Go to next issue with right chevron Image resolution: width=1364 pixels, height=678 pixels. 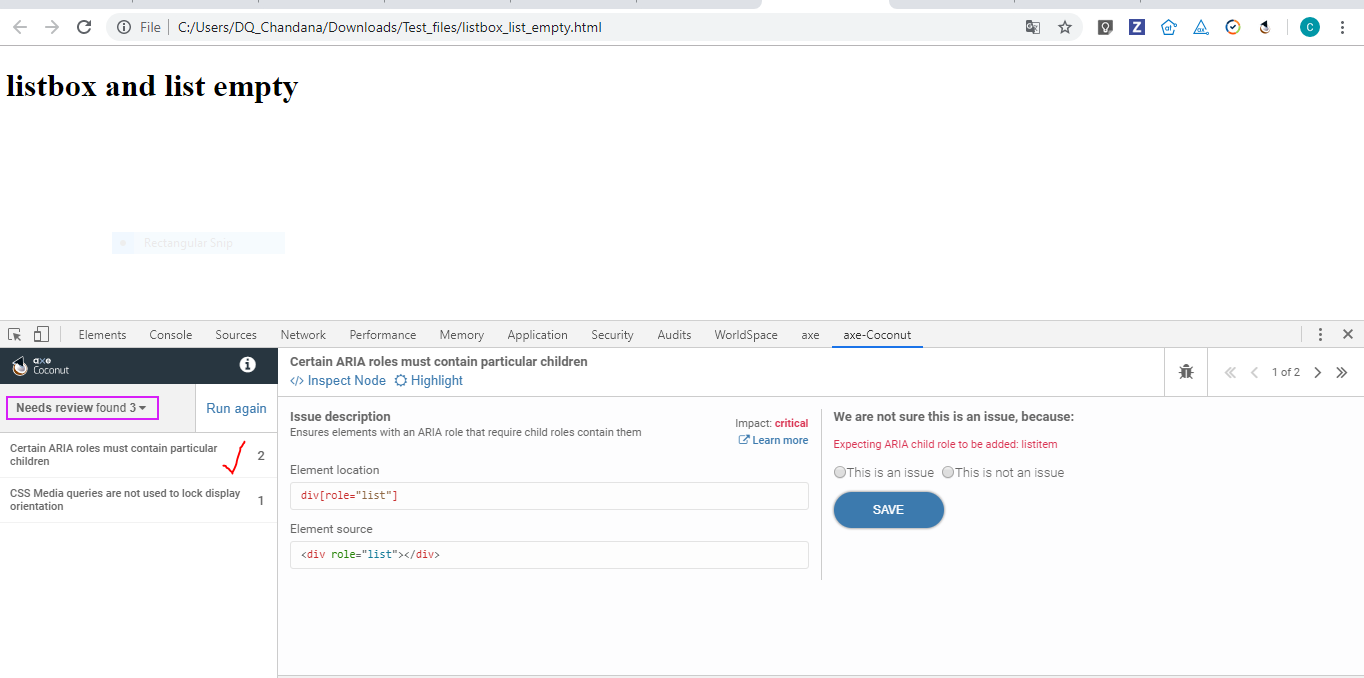[1317, 371]
